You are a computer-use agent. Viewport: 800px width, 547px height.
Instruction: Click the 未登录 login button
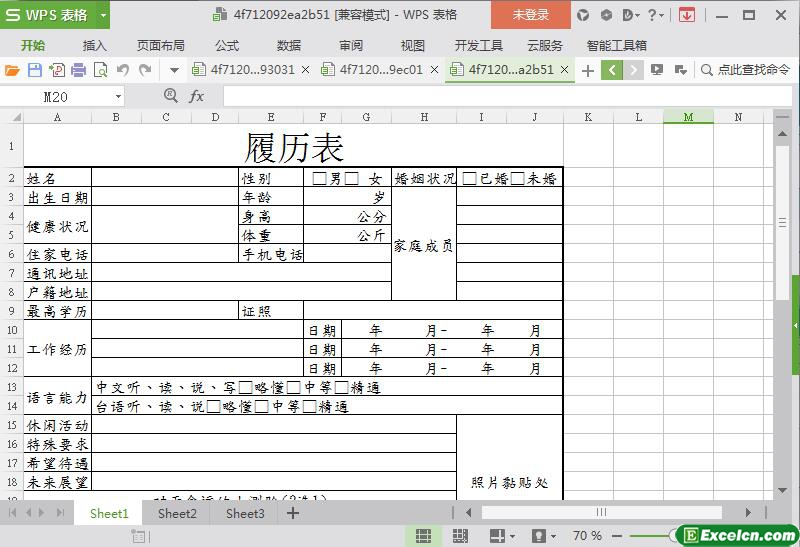click(531, 15)
